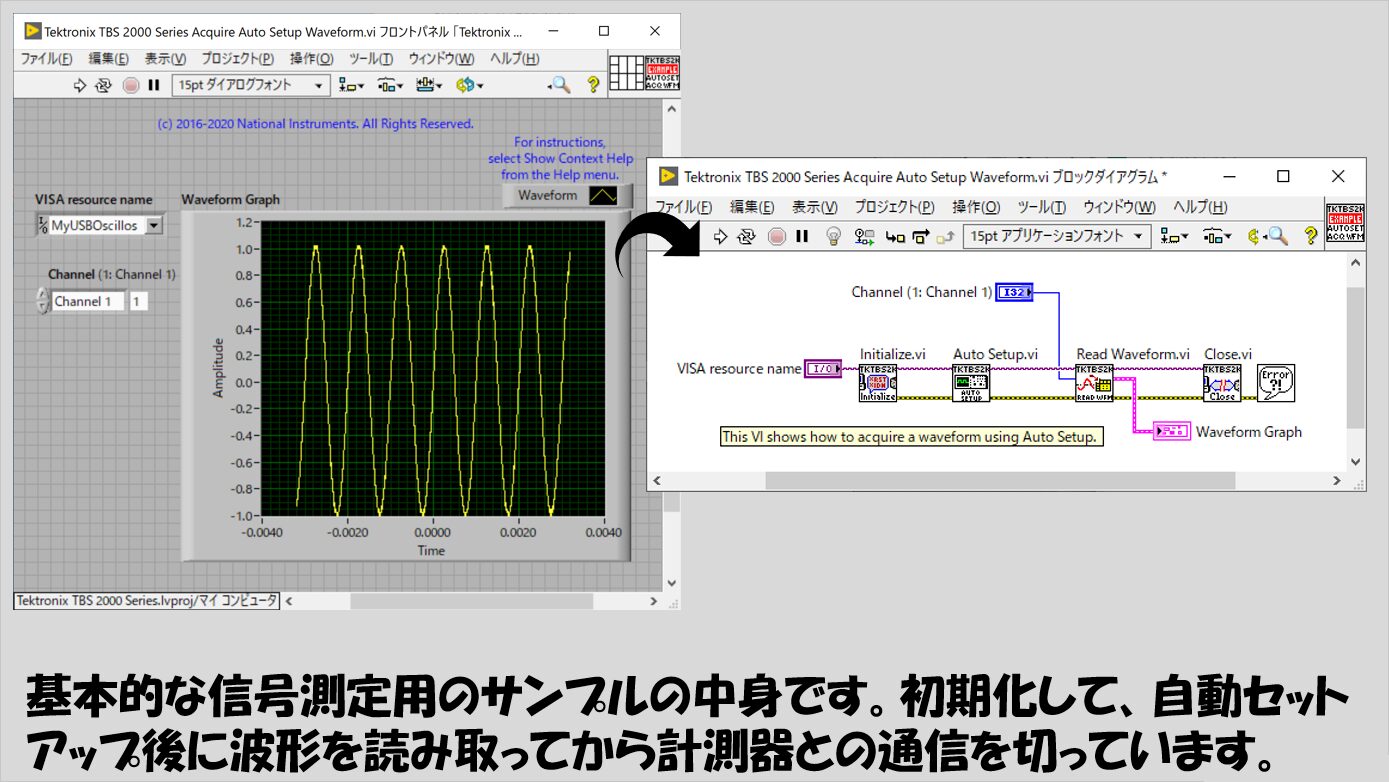Select the Initialize.vi node on the diagram
Image resolution: width=1389 pixels, height=782 pixels.
[878, 383]
